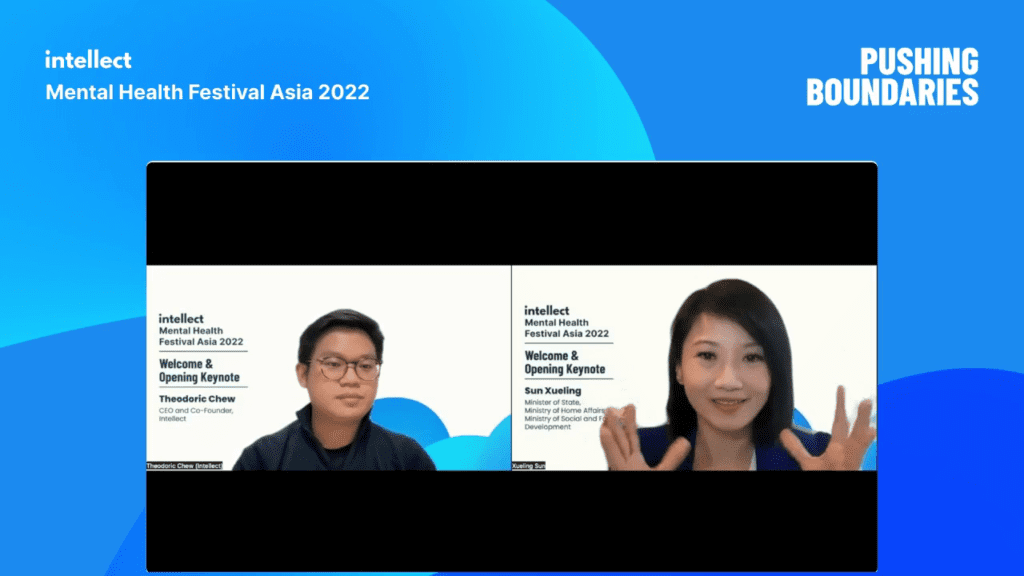Click the intellect logo in Sun Xueling's panel
The height and width of the screenshot is (576, 1024).
547,311
